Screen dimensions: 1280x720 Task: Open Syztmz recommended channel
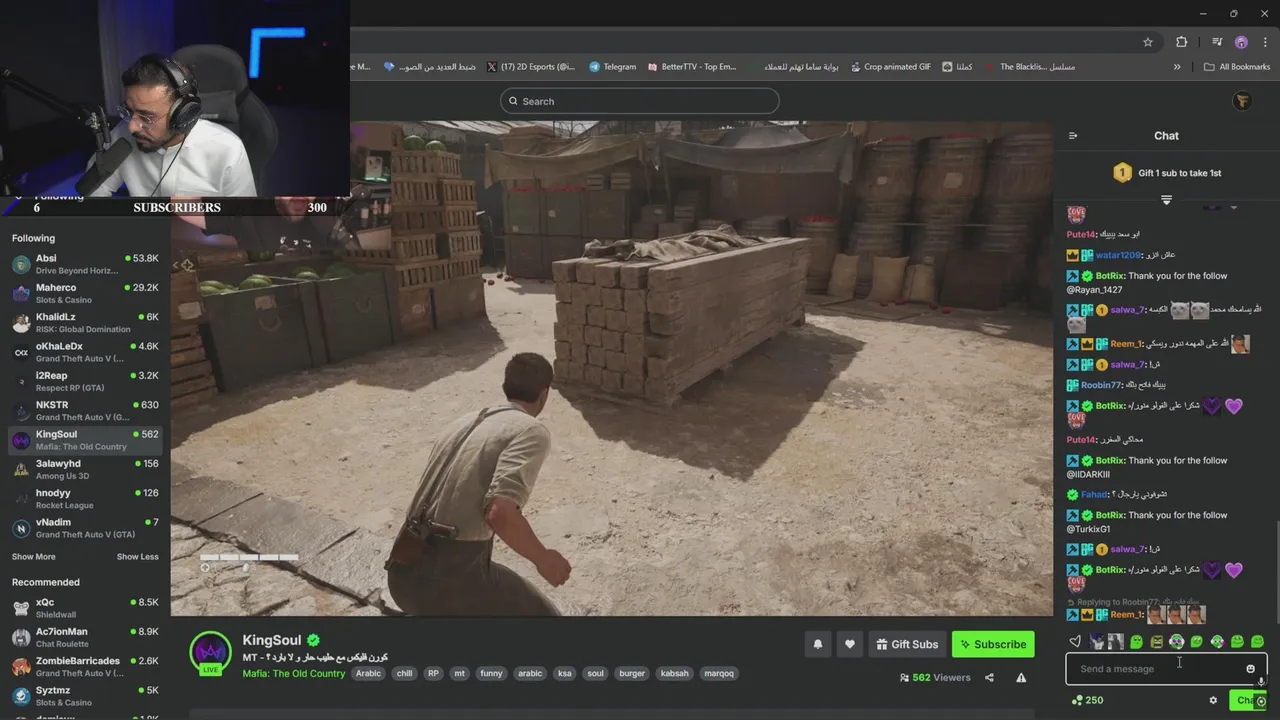85,696
